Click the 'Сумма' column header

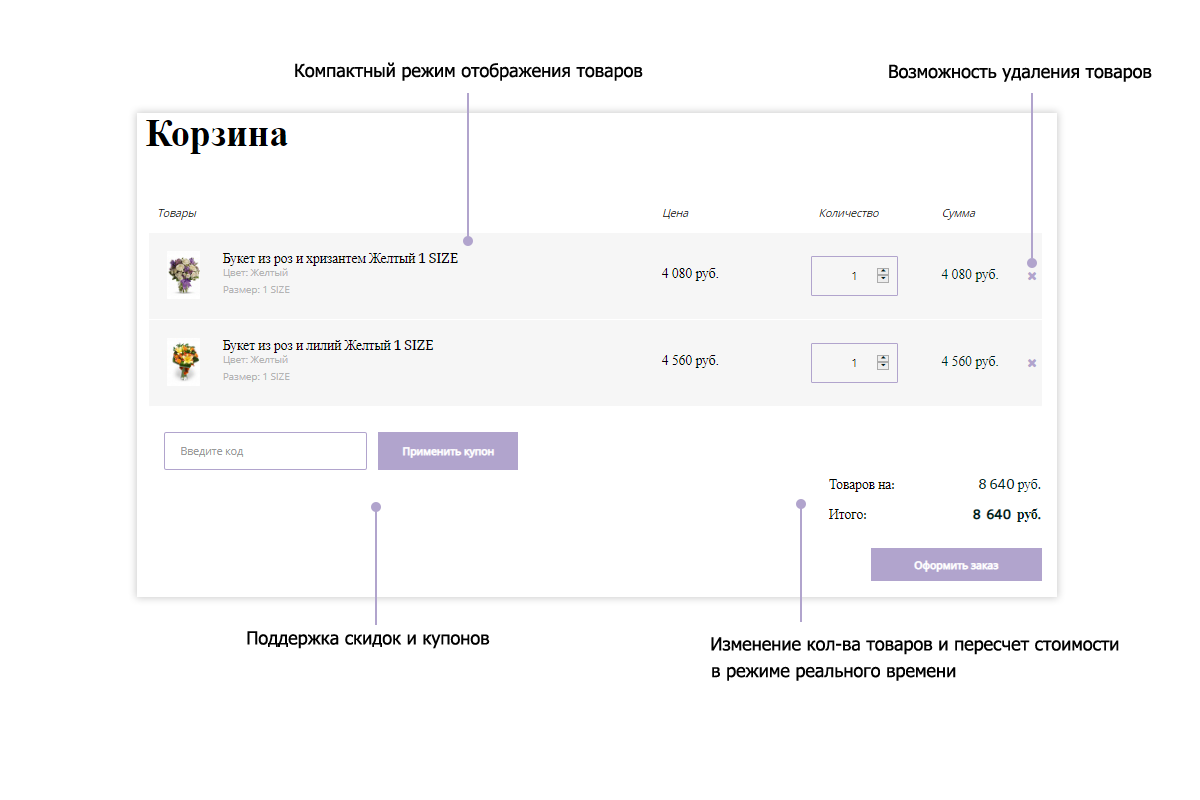[x=958, y=213]
